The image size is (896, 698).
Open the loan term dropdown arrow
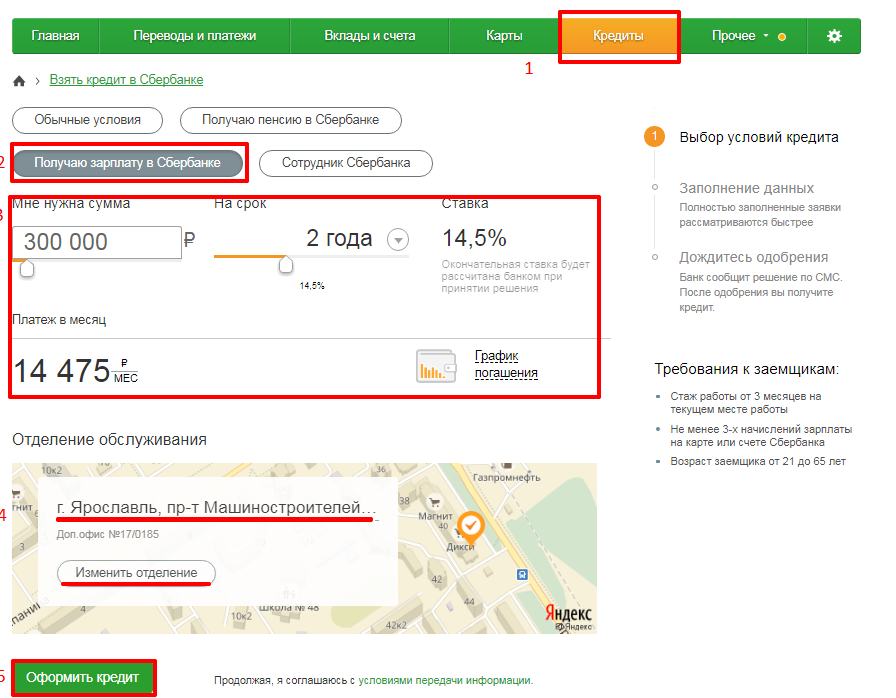[398, 239]
